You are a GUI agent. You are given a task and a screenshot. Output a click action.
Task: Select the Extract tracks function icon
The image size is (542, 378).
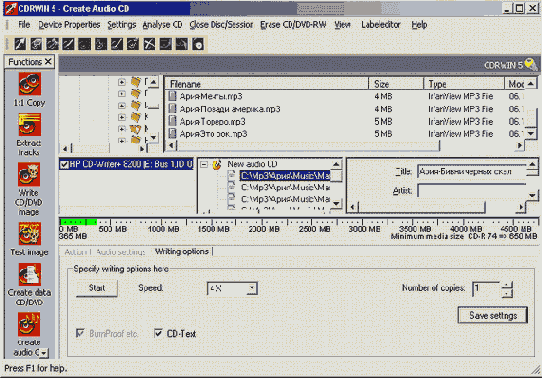pos(29,124)
